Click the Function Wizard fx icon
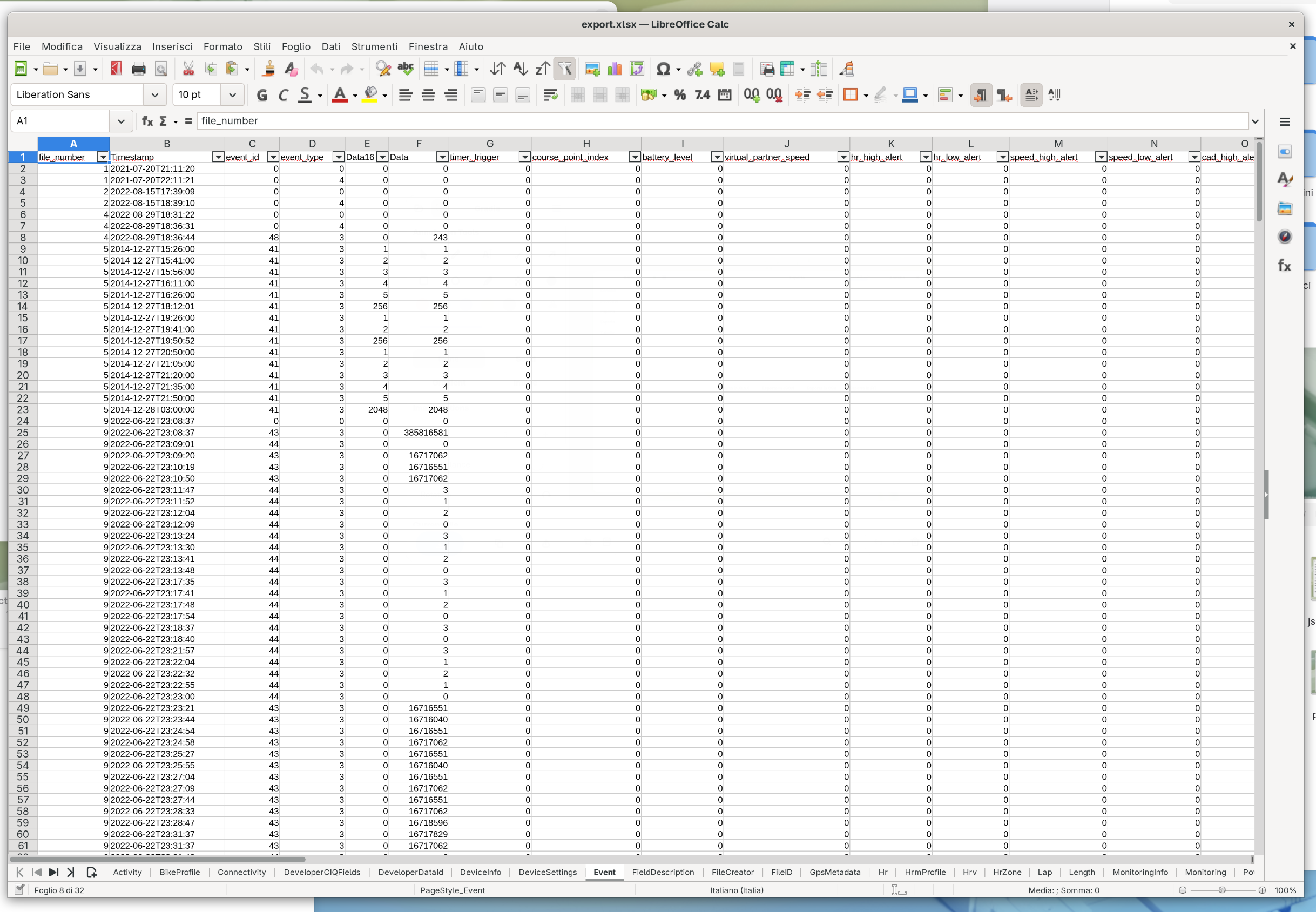 pyautogui.click(x=147, y=121)
